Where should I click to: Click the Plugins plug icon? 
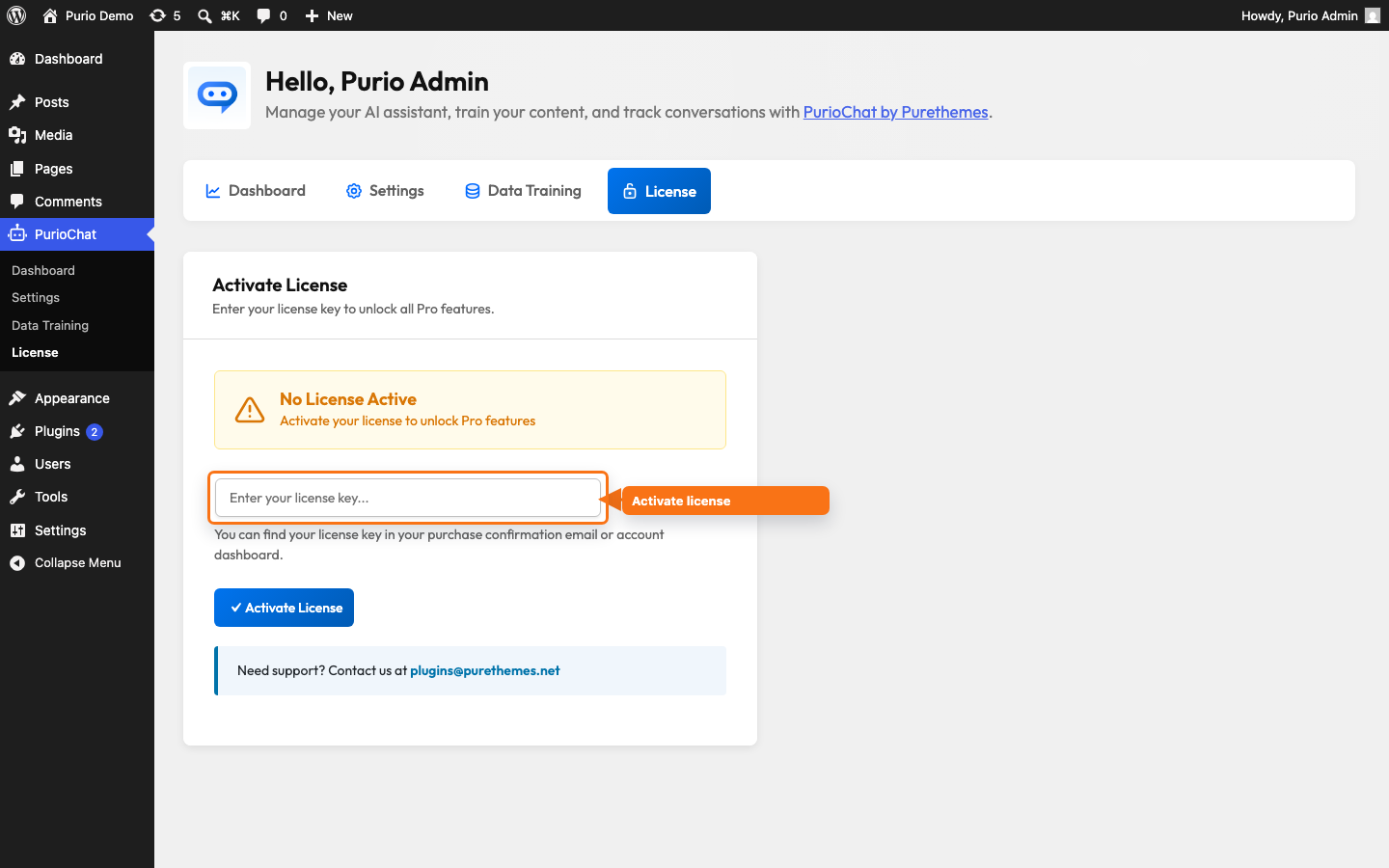tap(17, 431)
